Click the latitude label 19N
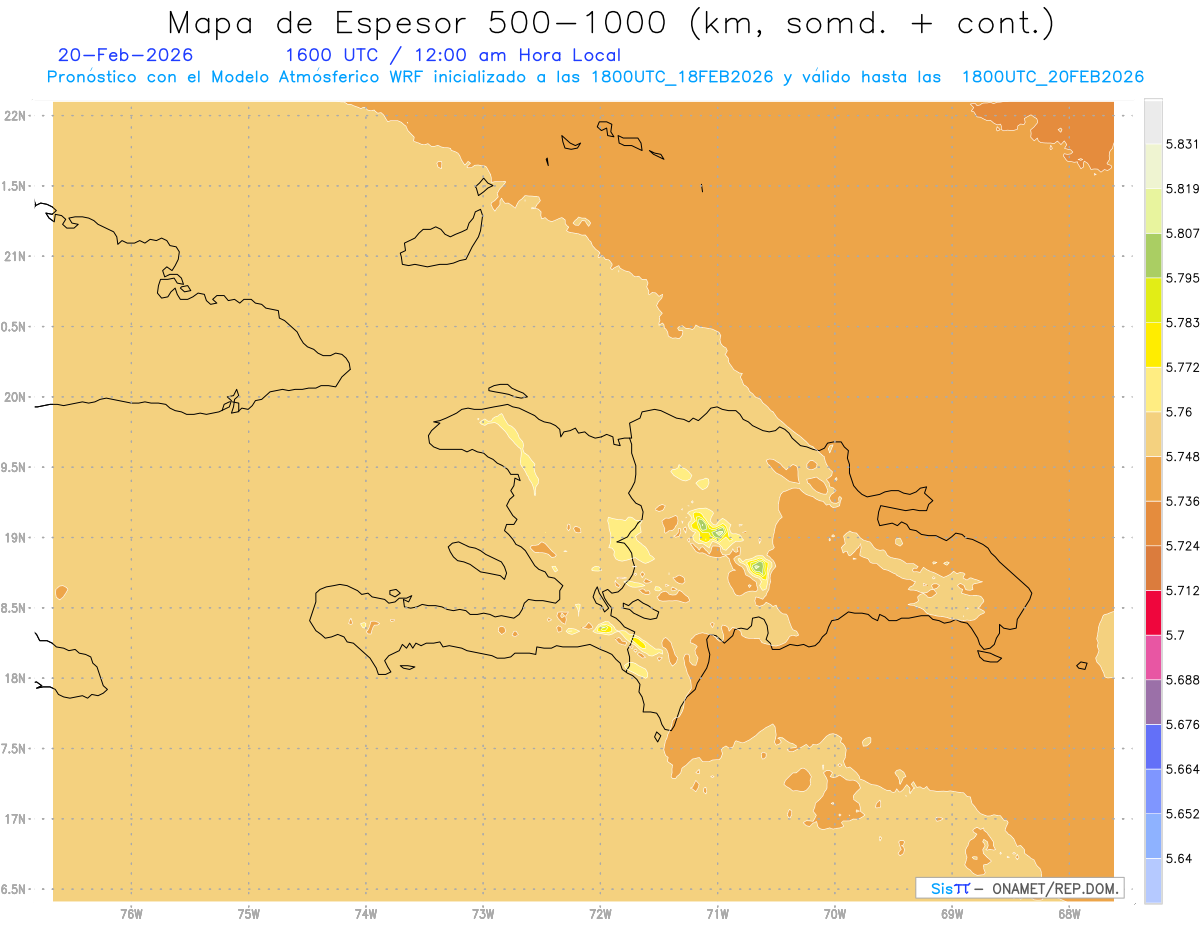This screenshot has width=1200, height=927. click(15, 537)
